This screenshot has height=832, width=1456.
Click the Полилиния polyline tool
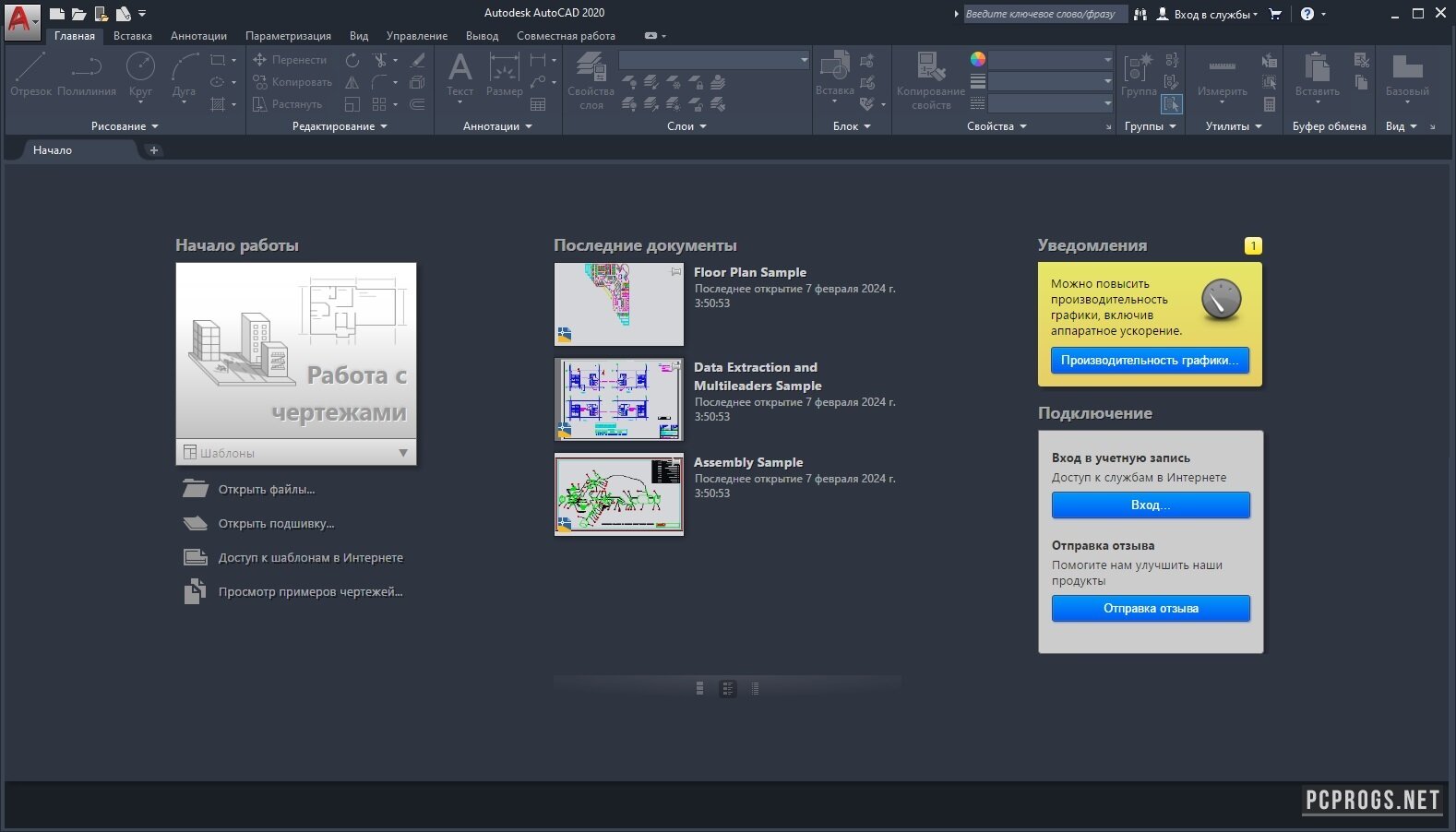(87, 74)
